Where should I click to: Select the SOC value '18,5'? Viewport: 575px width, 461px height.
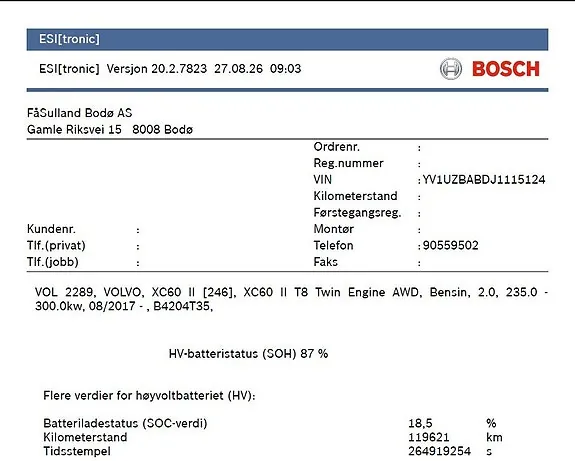click(420, 423)
